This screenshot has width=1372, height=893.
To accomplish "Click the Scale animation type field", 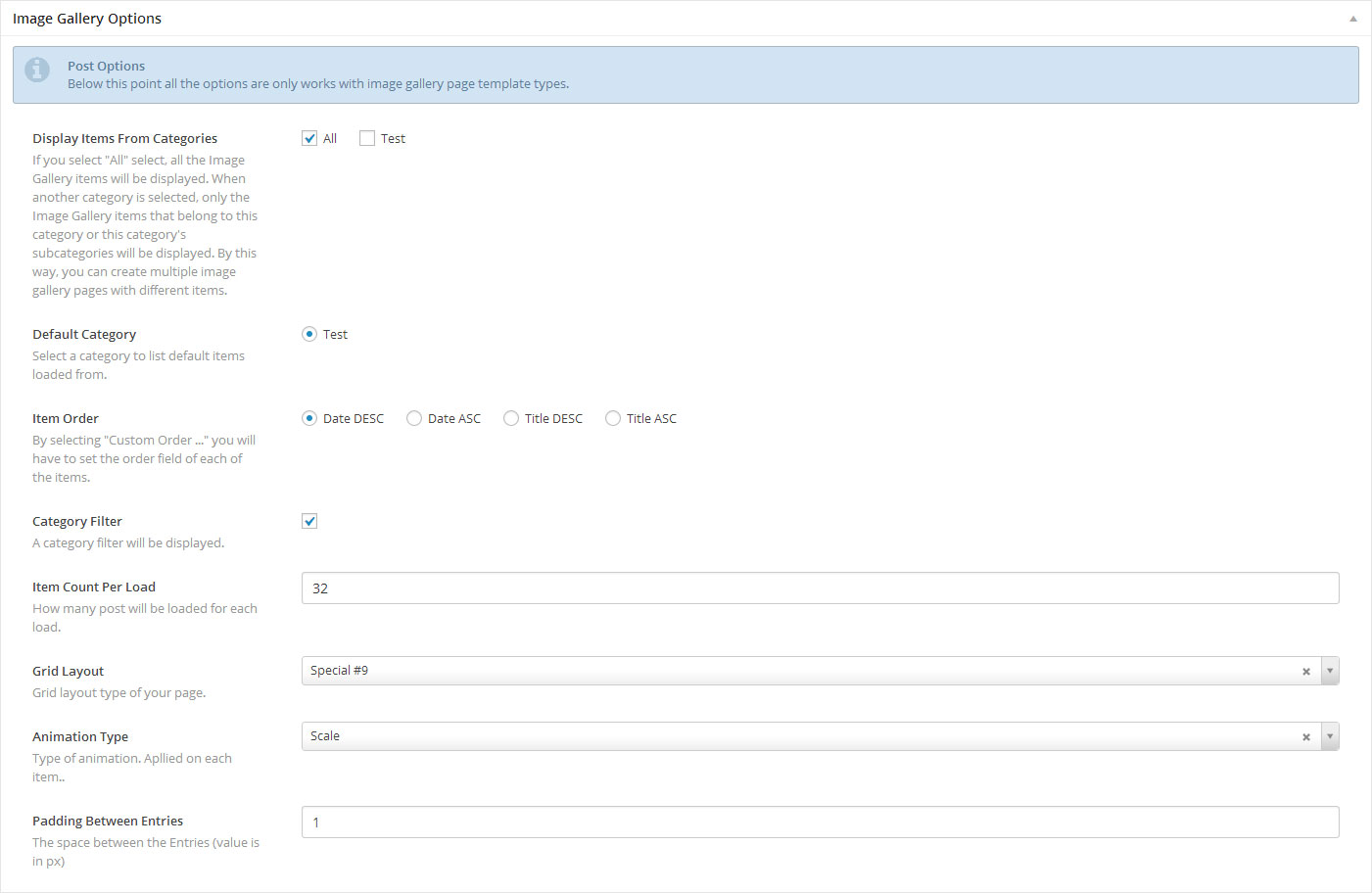I will click(x=783, y=736).
